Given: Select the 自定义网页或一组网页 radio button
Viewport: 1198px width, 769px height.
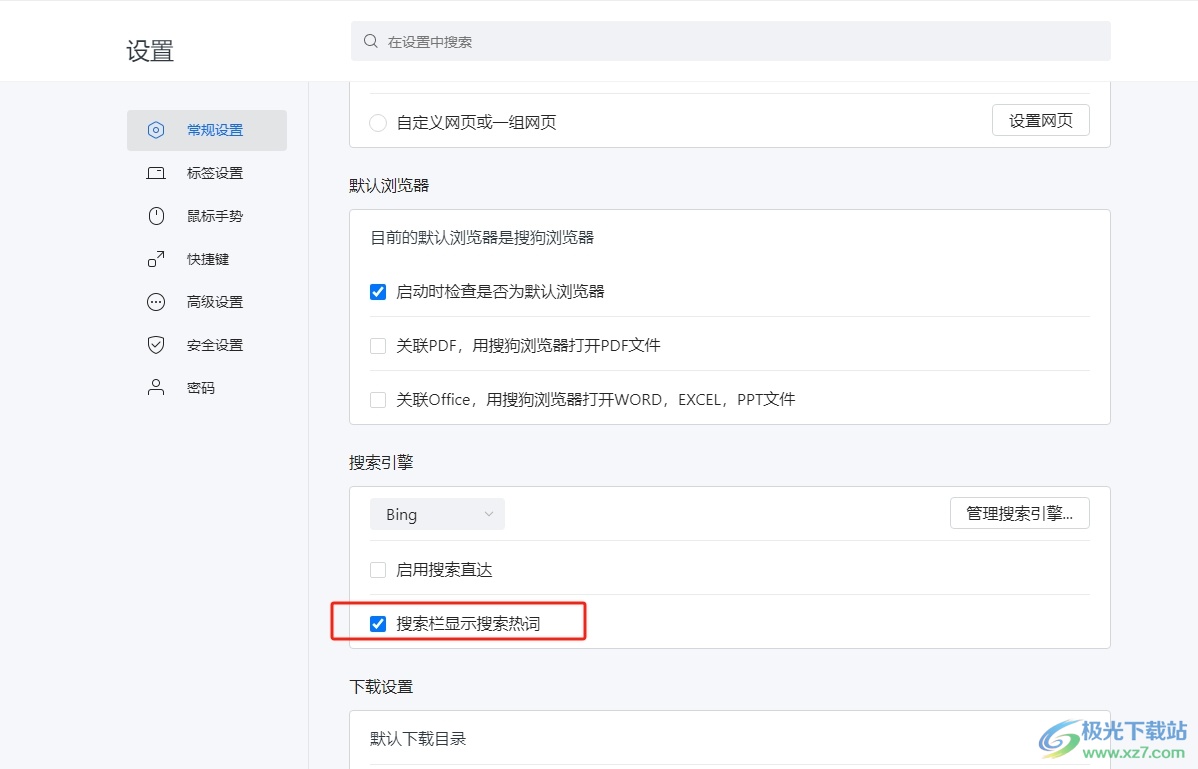Looking at the screenshot, I should tap(378, 123).
